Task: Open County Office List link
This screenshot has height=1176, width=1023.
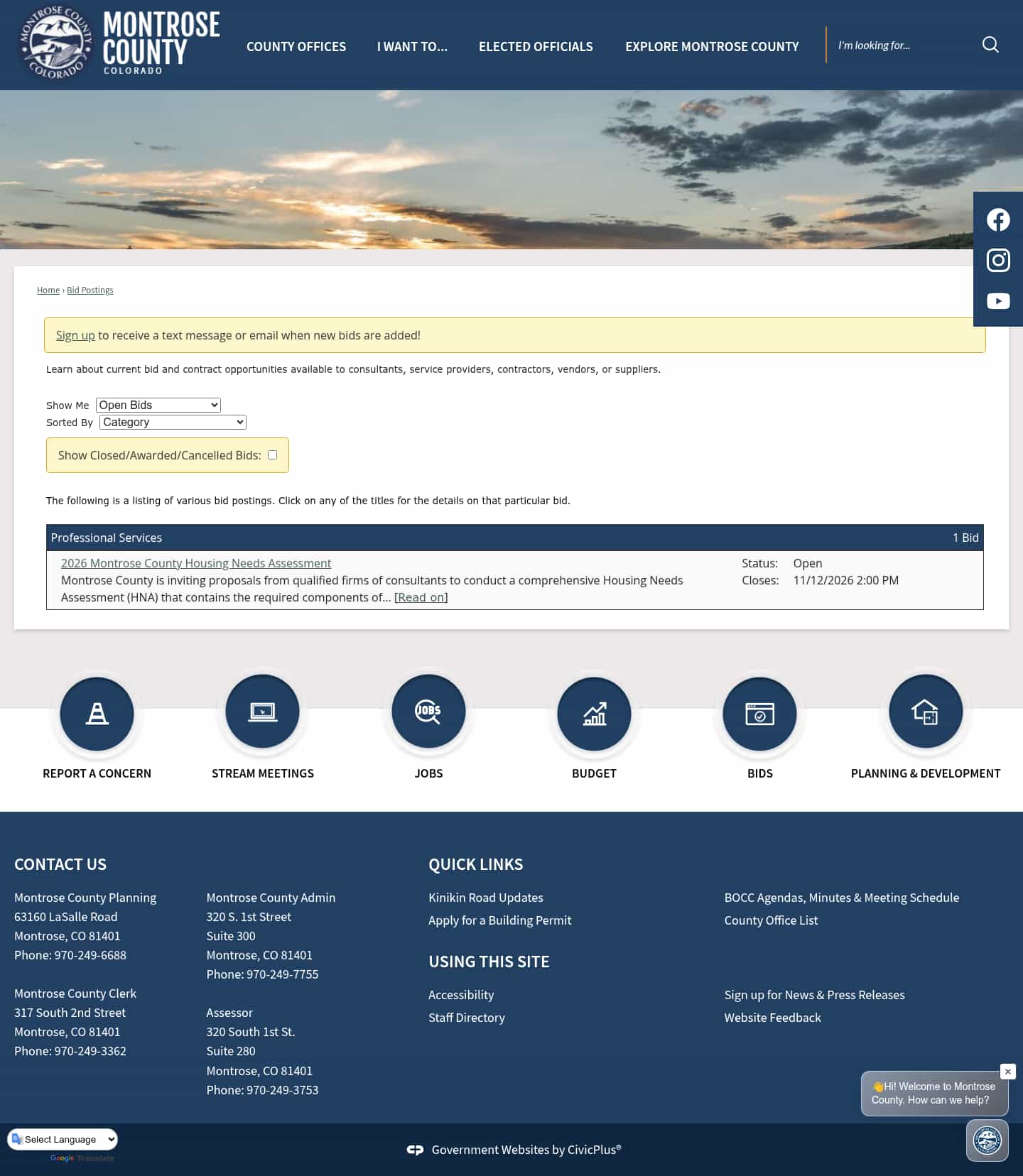Action: (771, 920)
